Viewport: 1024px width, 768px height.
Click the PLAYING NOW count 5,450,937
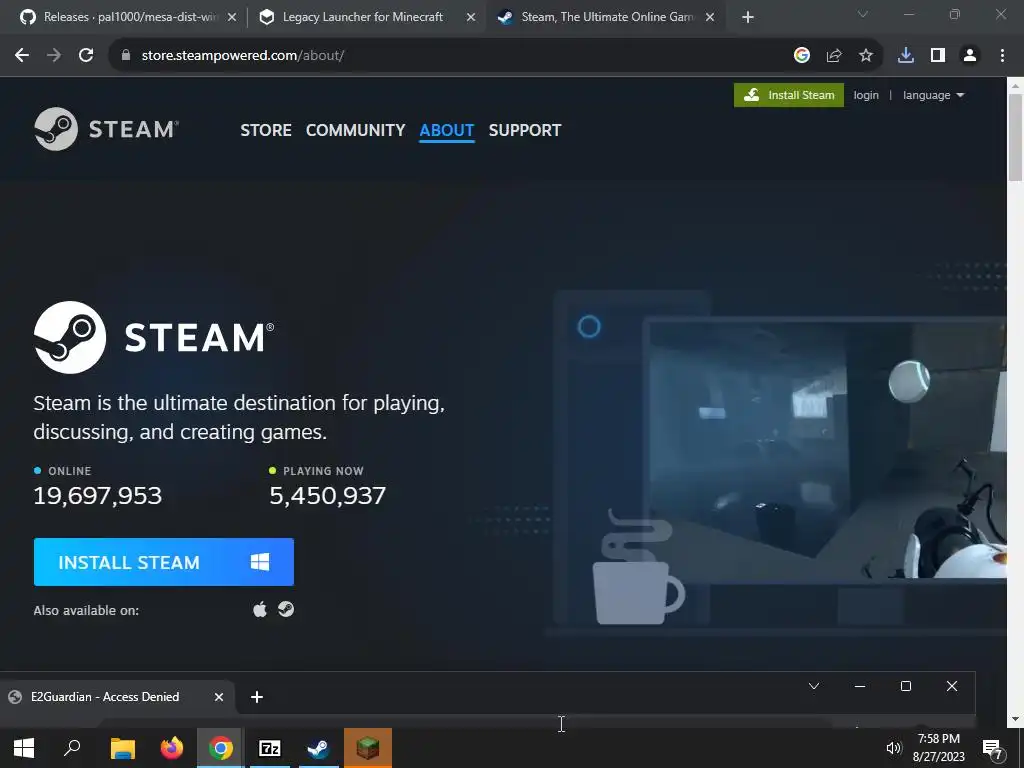coord(327,496)
